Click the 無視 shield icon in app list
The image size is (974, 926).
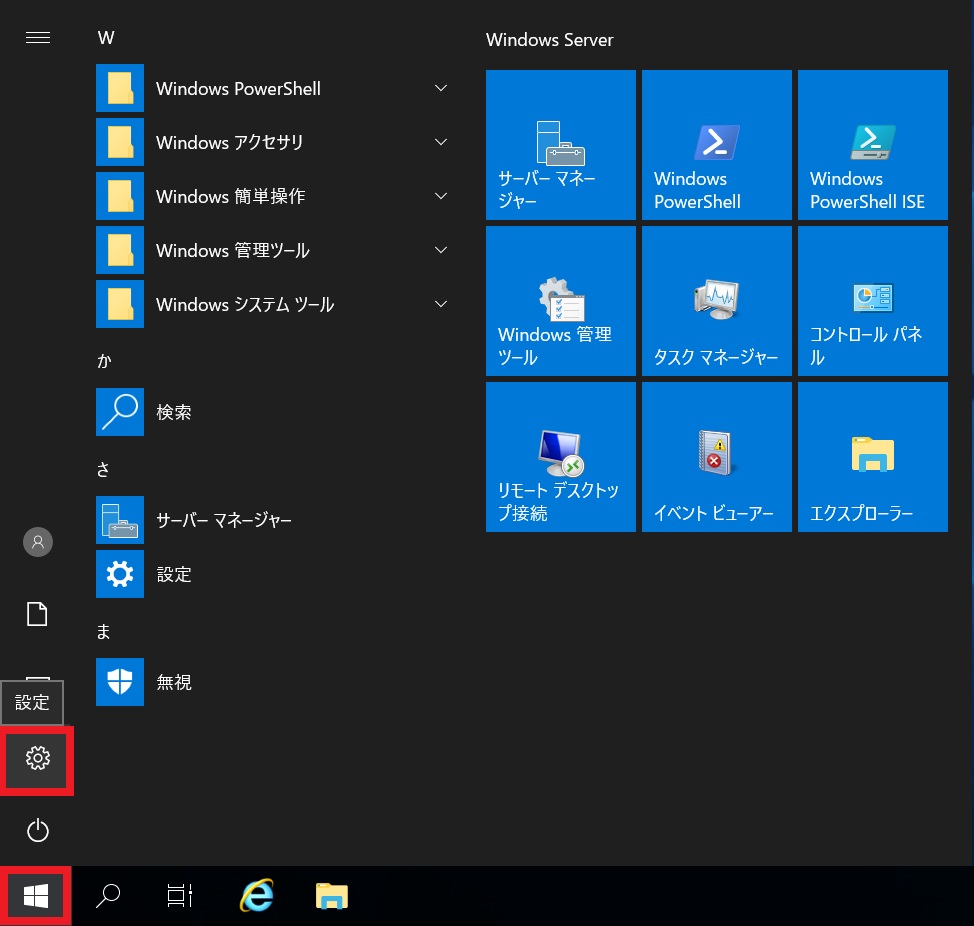120,682
